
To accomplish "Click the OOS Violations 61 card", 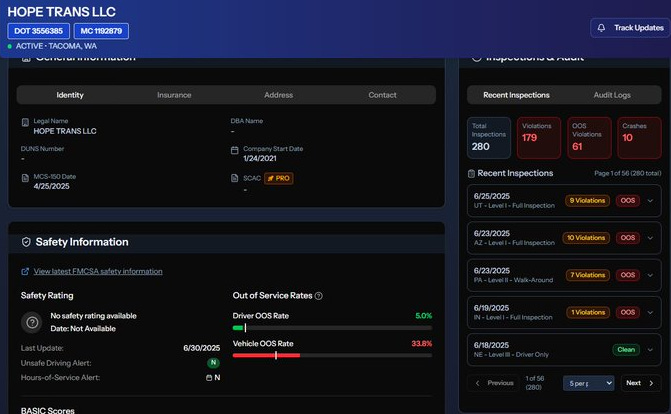I will (x=589, y=138).
